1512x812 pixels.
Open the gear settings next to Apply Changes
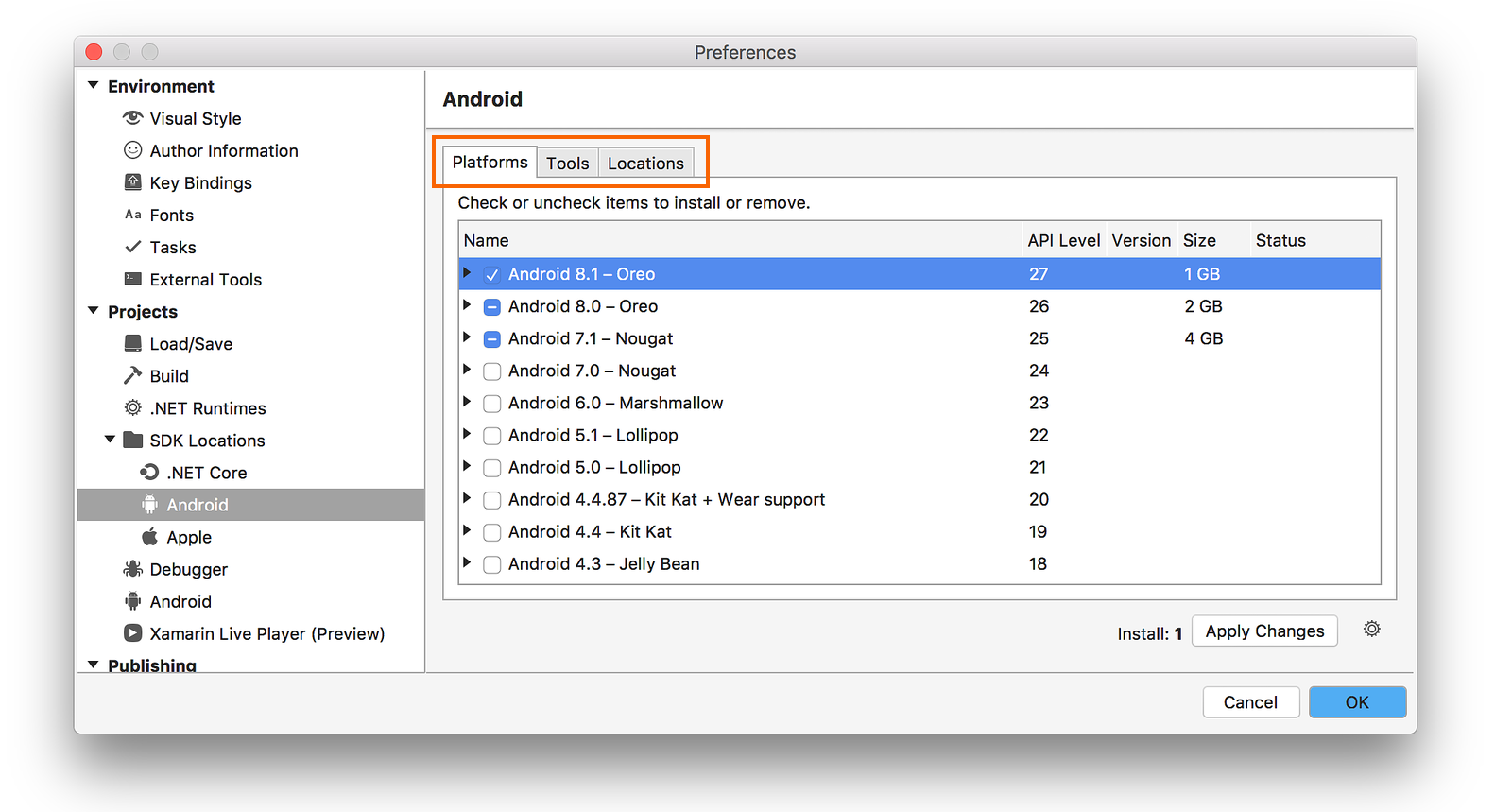click(1372, 630)
